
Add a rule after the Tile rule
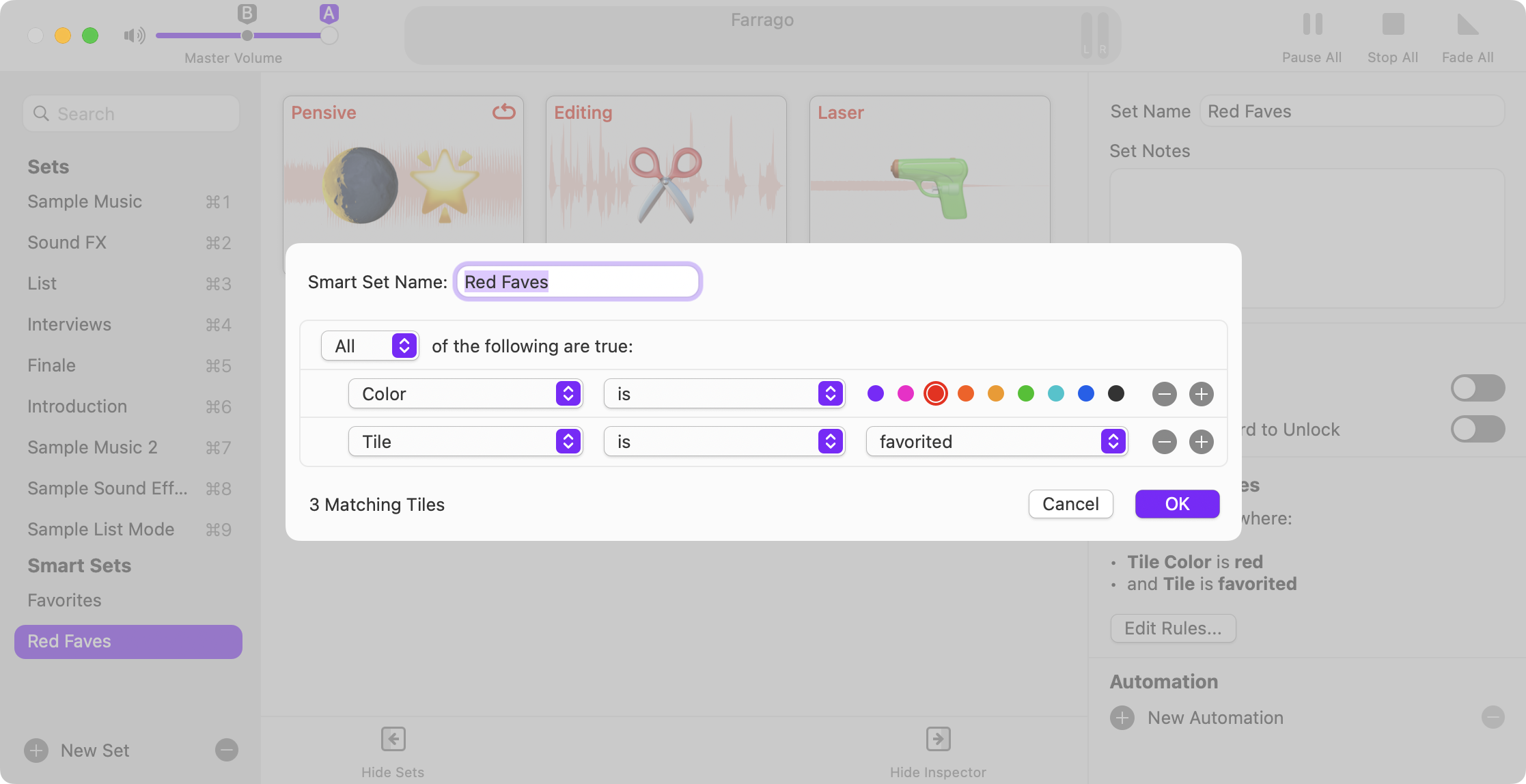point(1202,442)
